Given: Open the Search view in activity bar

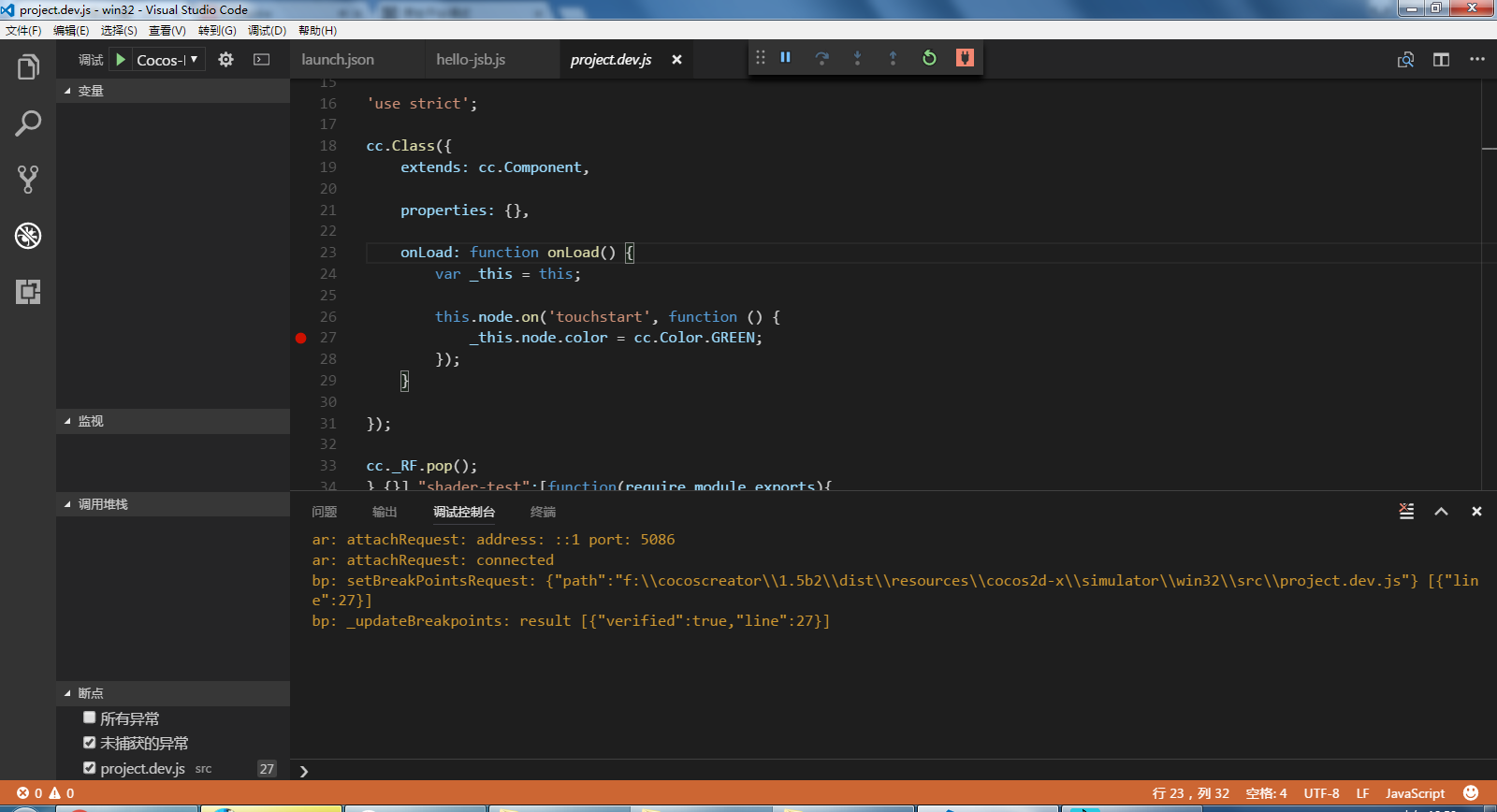Looking at the screenshot, I should pos(28,123).
